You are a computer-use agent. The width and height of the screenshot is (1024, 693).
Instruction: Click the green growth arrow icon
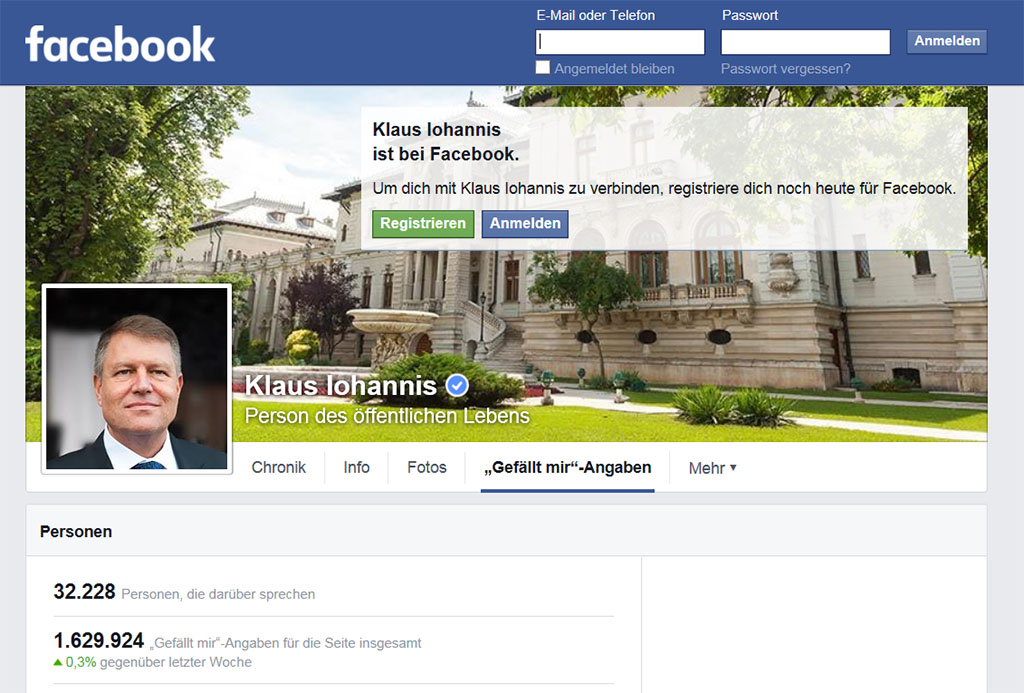pyautogui.click(x=58, y=662)
